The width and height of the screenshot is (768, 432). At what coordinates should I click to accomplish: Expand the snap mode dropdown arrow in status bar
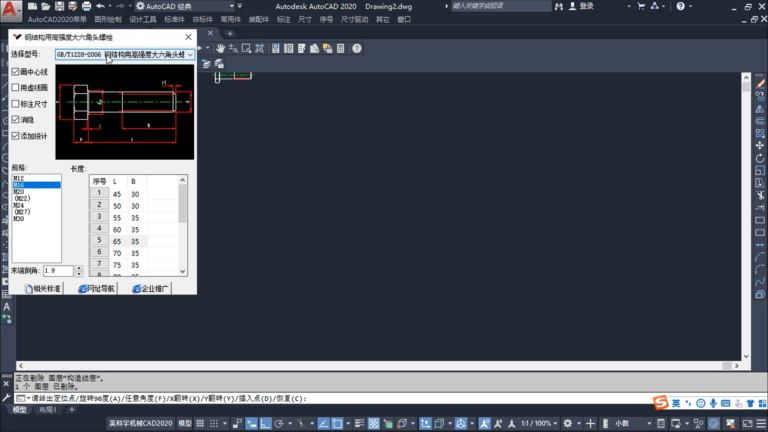point(225,423)
